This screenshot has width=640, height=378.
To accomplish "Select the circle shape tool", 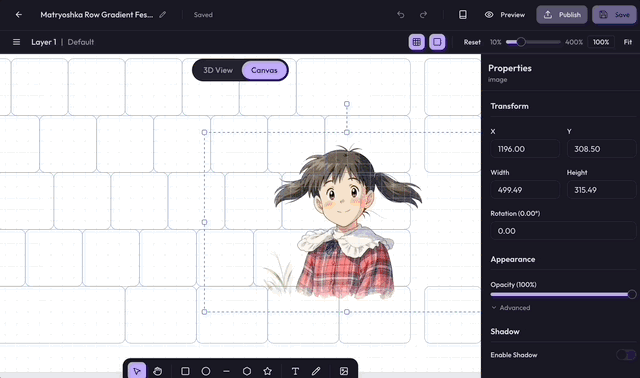I will pos(206,371).
